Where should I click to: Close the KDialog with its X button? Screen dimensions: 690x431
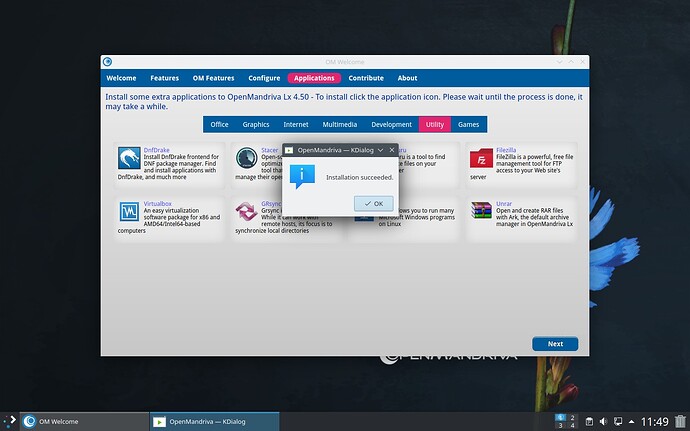pos(392,150)
